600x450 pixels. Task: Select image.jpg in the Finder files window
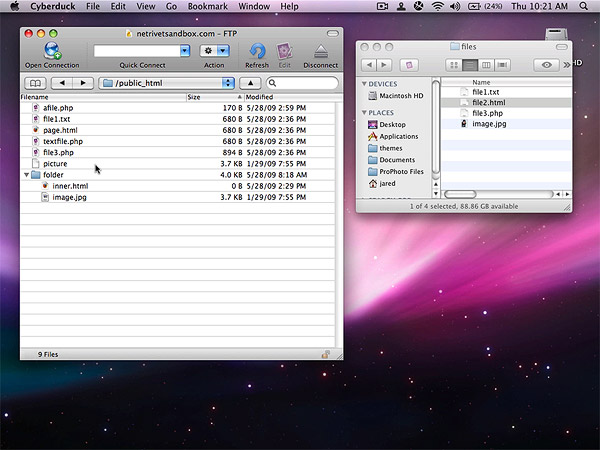tap(506, 124)
